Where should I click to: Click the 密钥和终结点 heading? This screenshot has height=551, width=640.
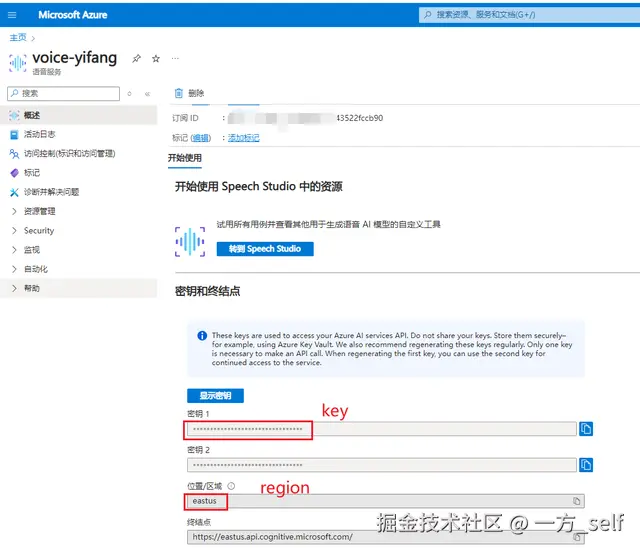tap(207, 291)
